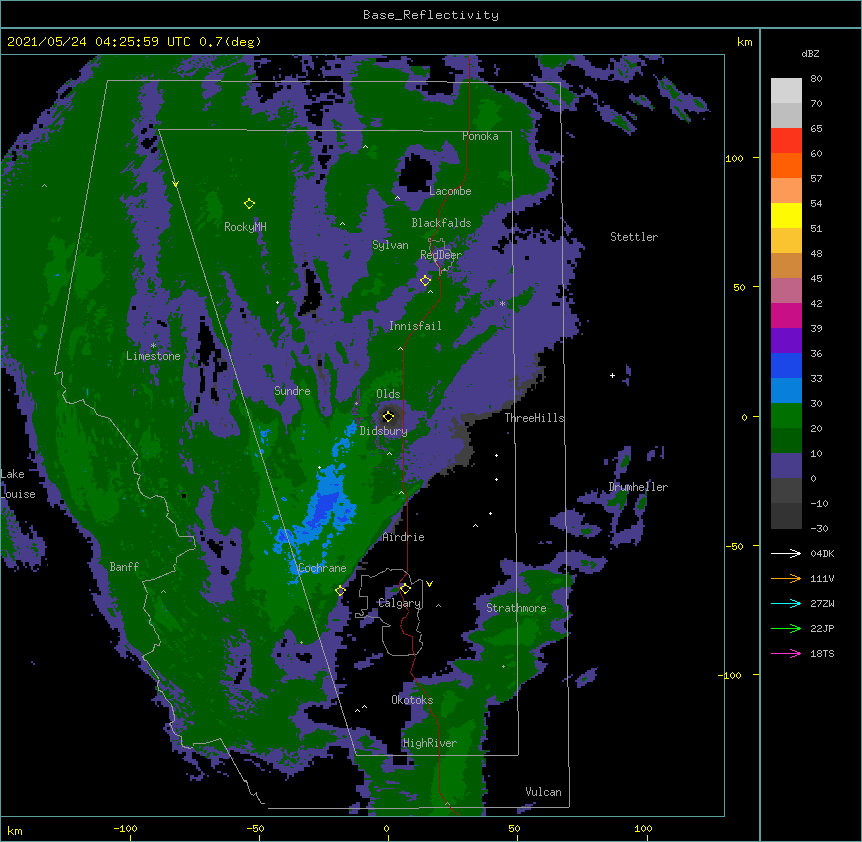The height and width of the screenshot is (842, 862).
Task: Click the Didsbury town label
Action: (x=383, y=431)
